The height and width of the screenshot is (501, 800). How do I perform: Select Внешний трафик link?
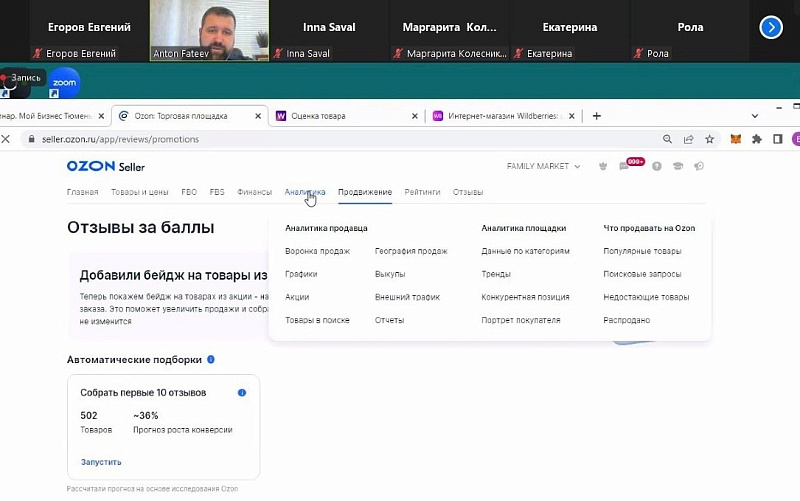407,297
